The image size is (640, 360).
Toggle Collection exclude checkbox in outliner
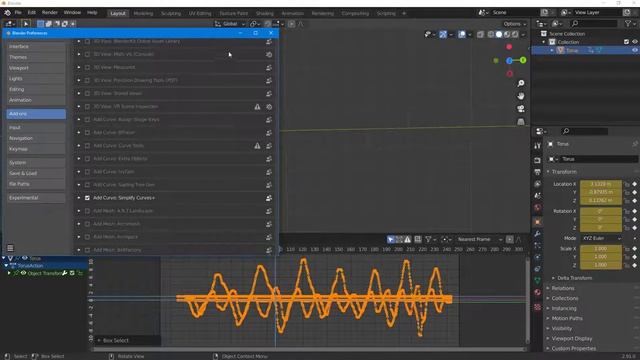coord(627,42)
